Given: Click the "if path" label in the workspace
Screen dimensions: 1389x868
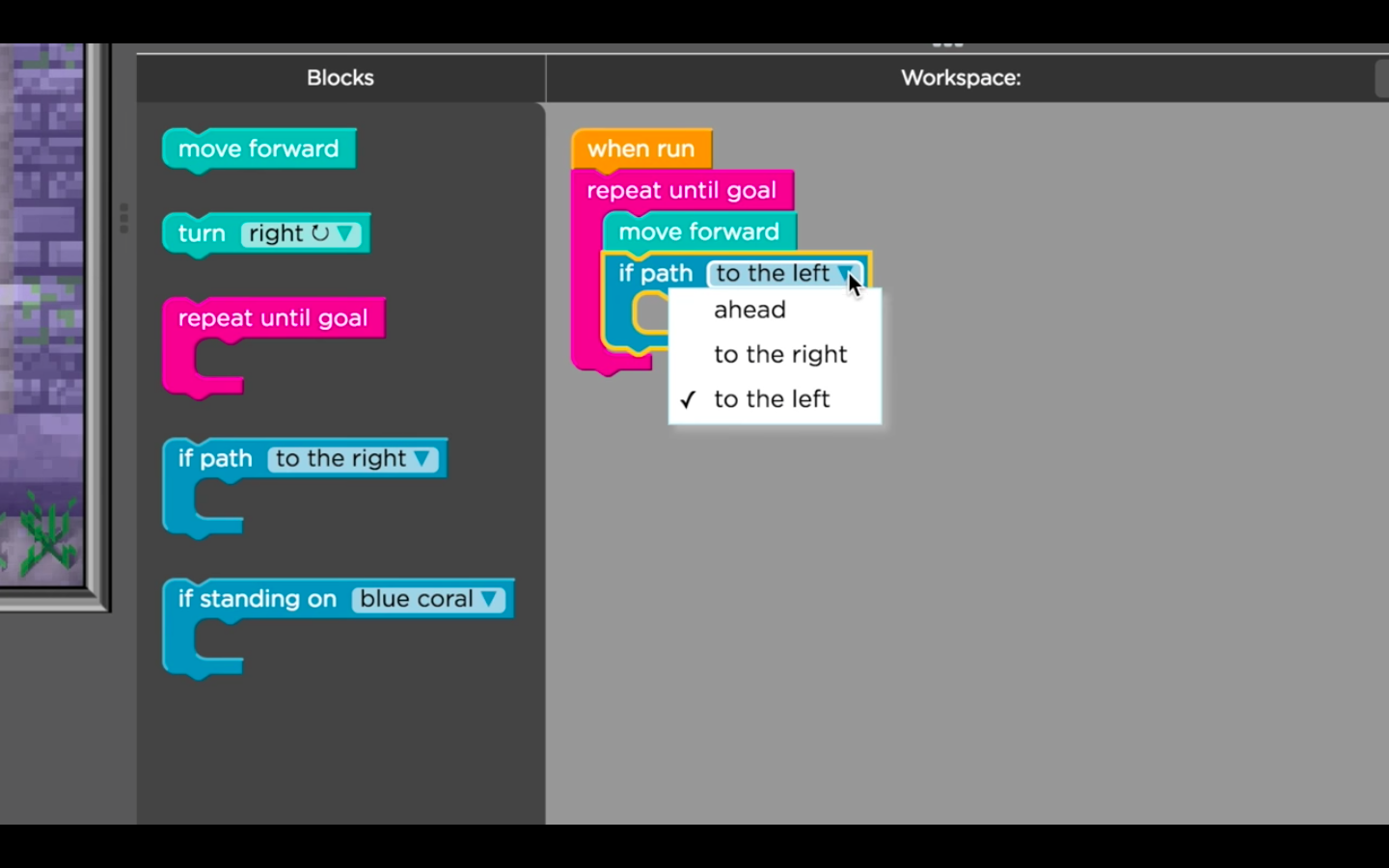Looking at the screenshot, I should (x=655, y=274).
